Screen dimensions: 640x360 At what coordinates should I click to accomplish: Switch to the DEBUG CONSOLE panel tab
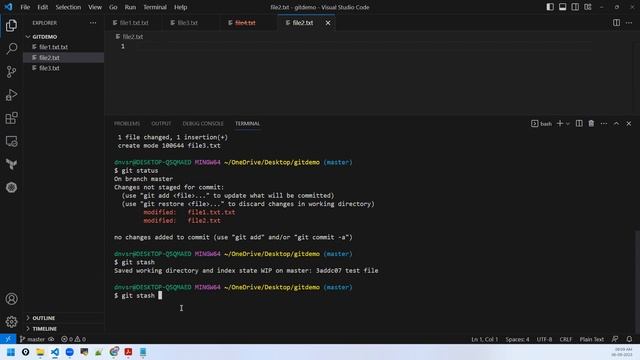click(203, 123)
